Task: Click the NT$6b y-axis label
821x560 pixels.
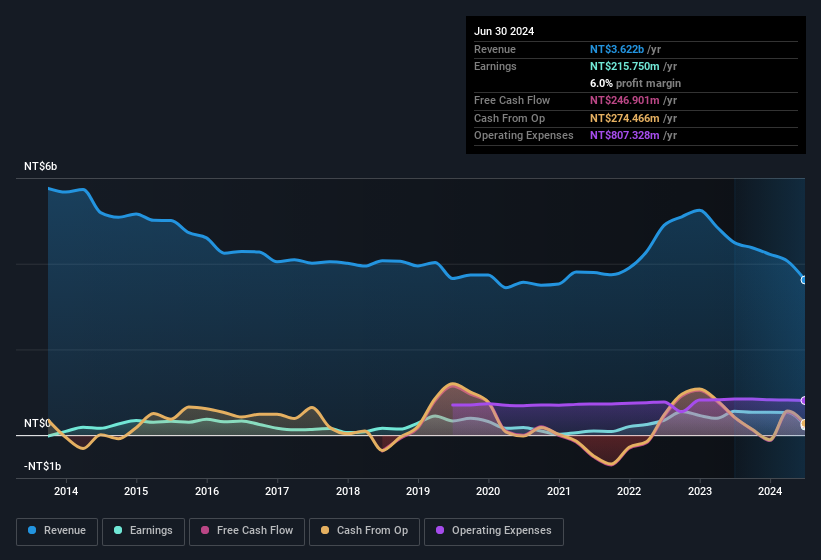Action: (x=40, y=166)
